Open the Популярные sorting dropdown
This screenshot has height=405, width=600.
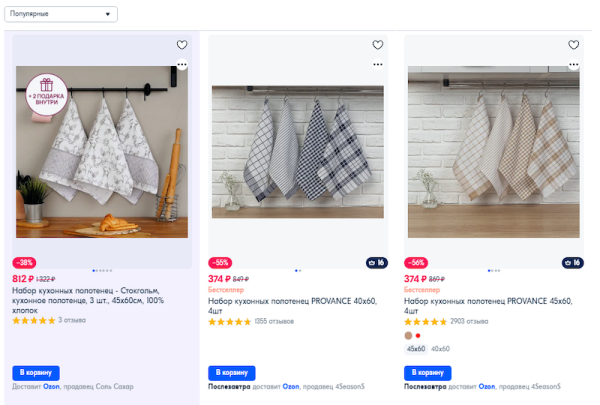tap(61, 15)
